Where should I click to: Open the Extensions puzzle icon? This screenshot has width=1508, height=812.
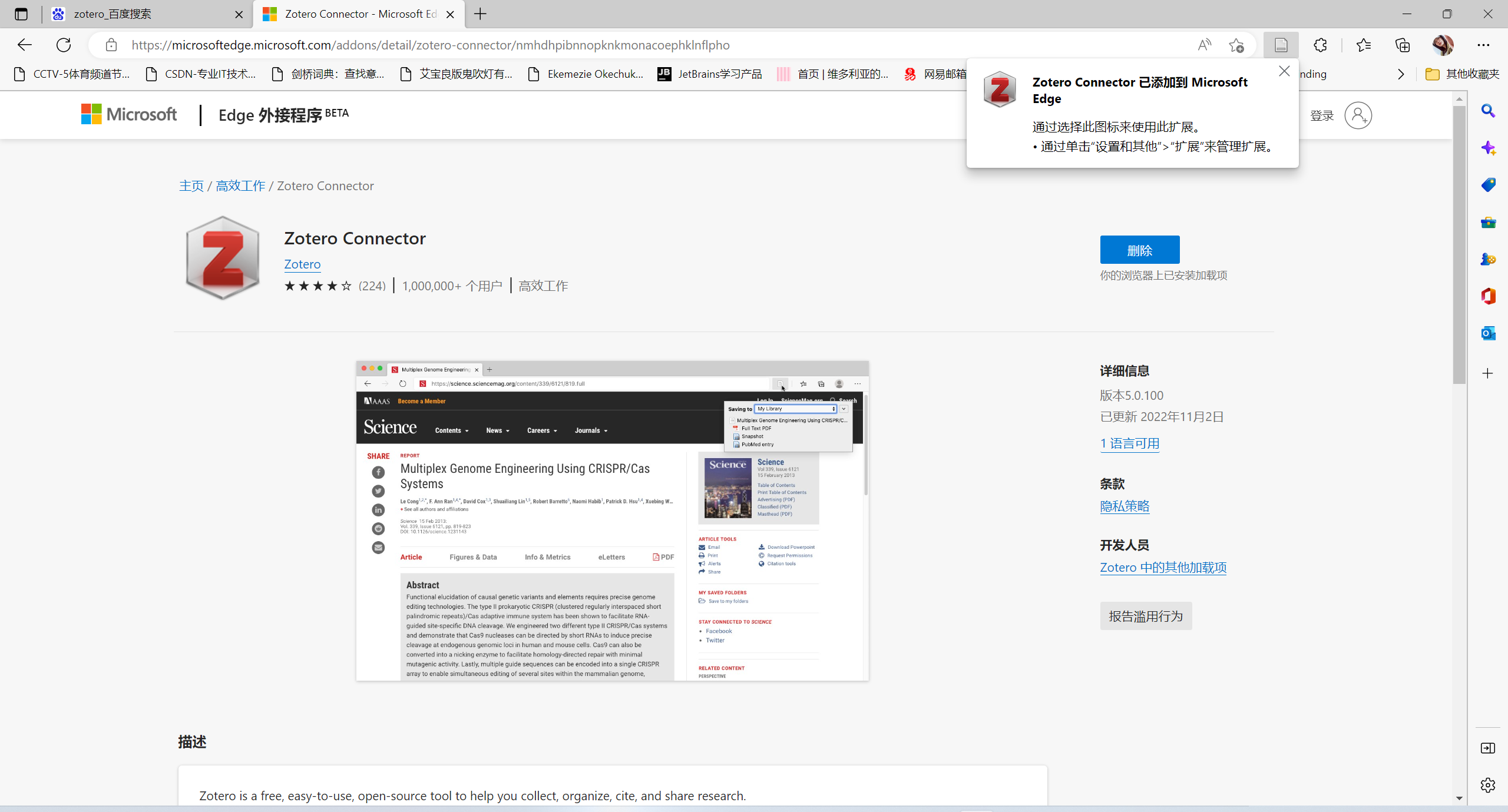point(1320,45)
